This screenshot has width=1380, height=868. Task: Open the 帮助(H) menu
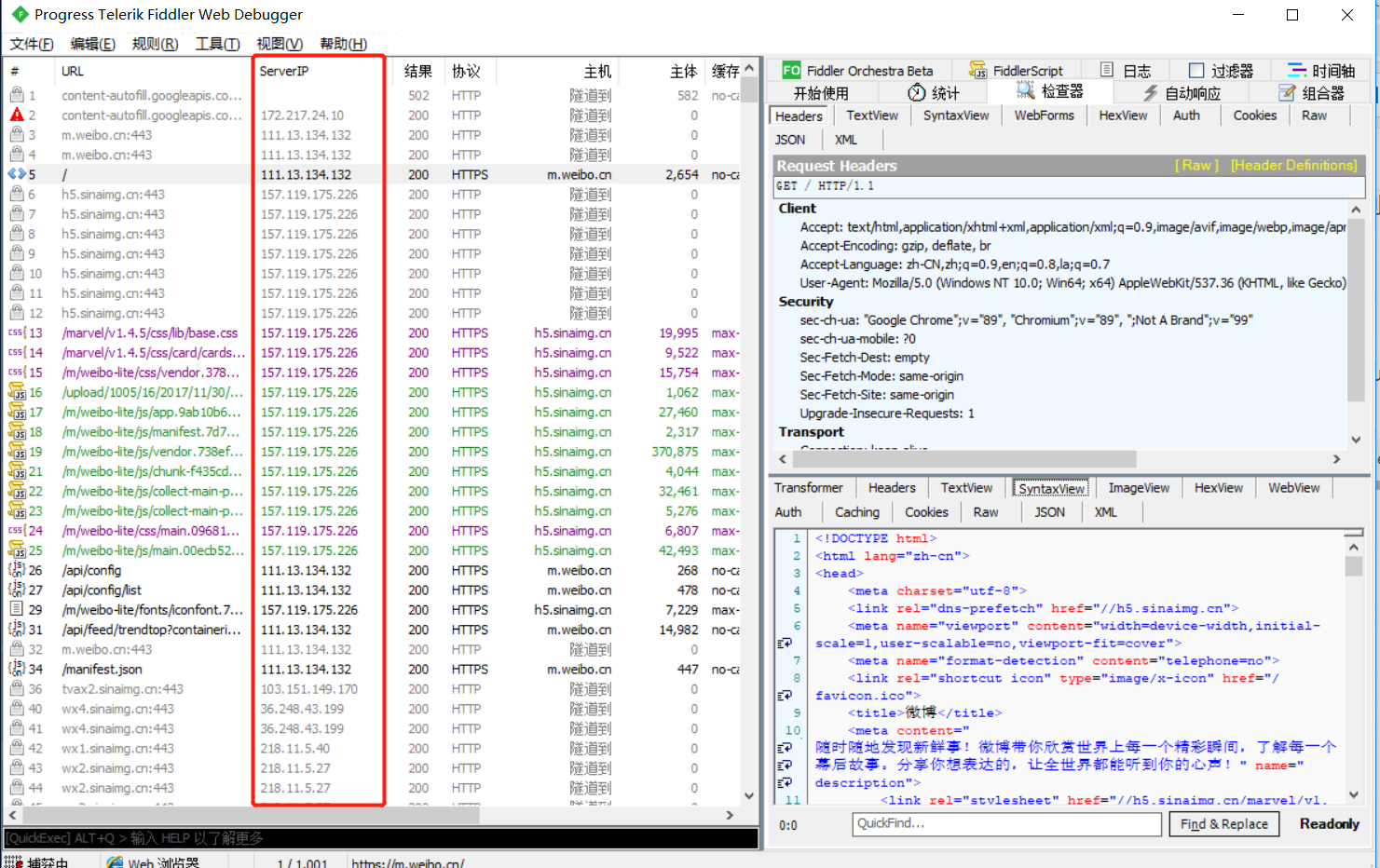point(343,44)
